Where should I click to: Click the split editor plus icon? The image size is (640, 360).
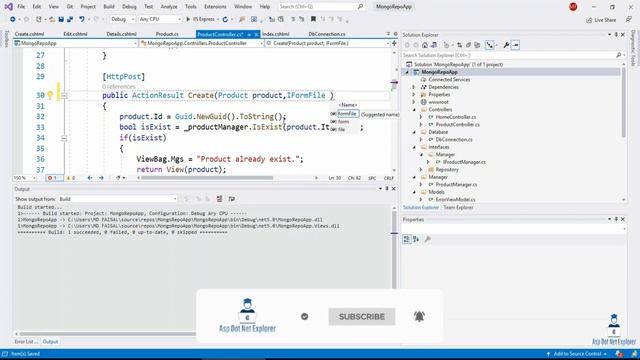394,43
